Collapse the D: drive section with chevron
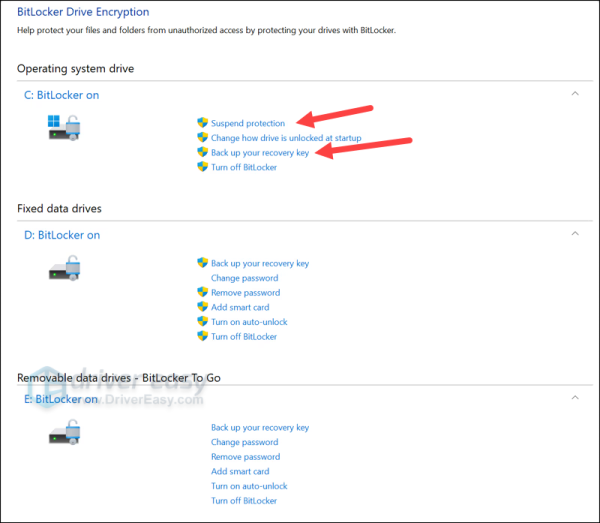Image resolution: width=600 pixels, height=523 pixels. [x=575, y=234]
